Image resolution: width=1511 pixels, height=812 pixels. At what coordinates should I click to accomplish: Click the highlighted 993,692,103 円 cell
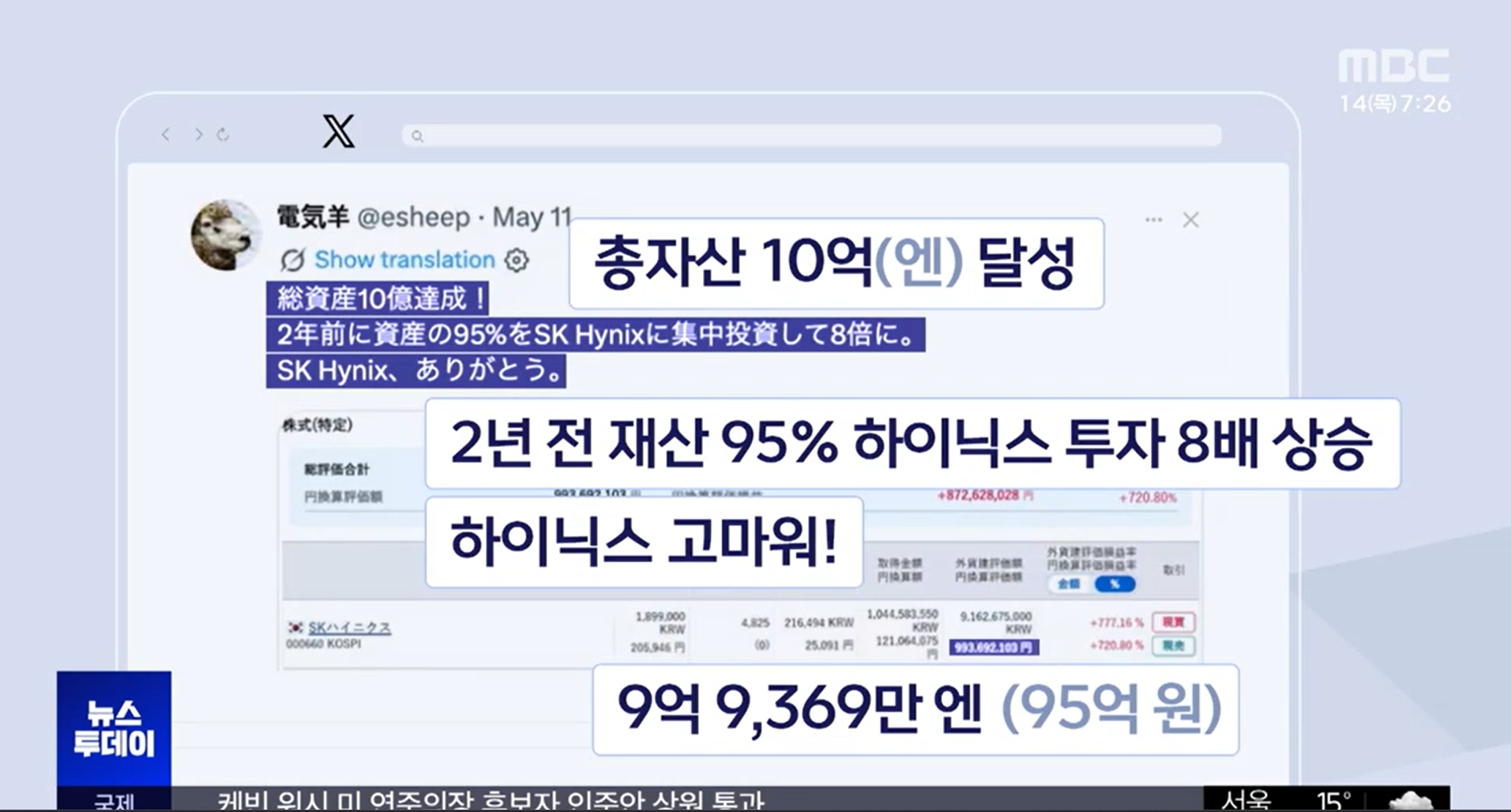(x=994, y=648)
